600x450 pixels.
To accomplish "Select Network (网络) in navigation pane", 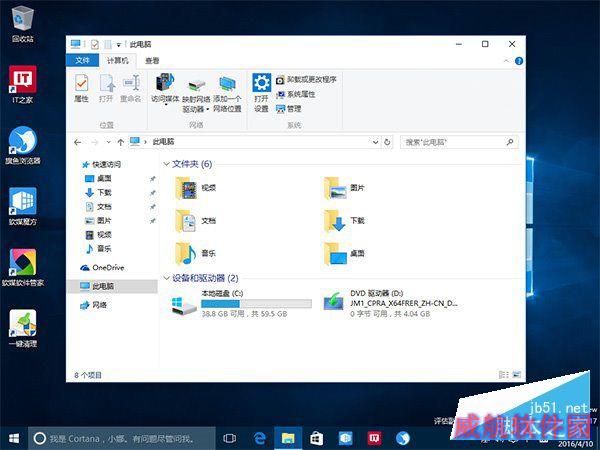I will [x=93, y=305].
